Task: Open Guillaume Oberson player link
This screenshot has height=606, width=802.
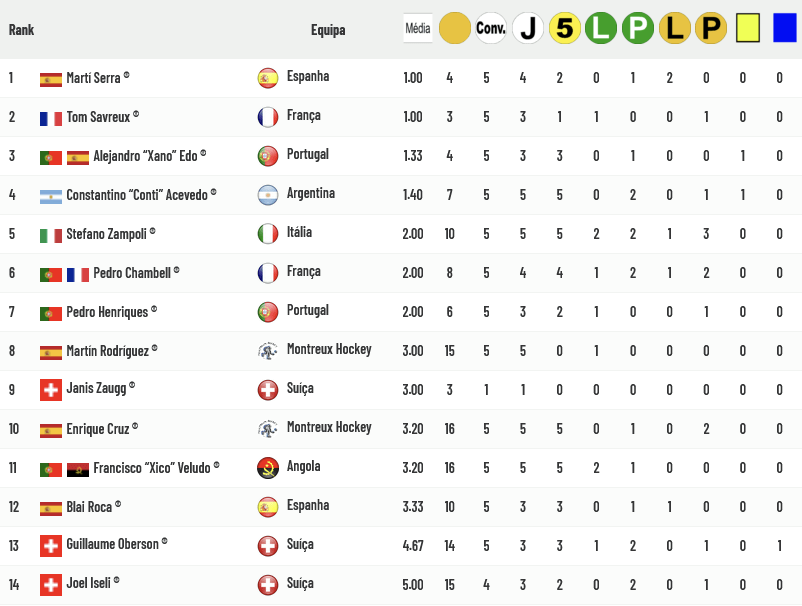Action: [x=112, y=545]
